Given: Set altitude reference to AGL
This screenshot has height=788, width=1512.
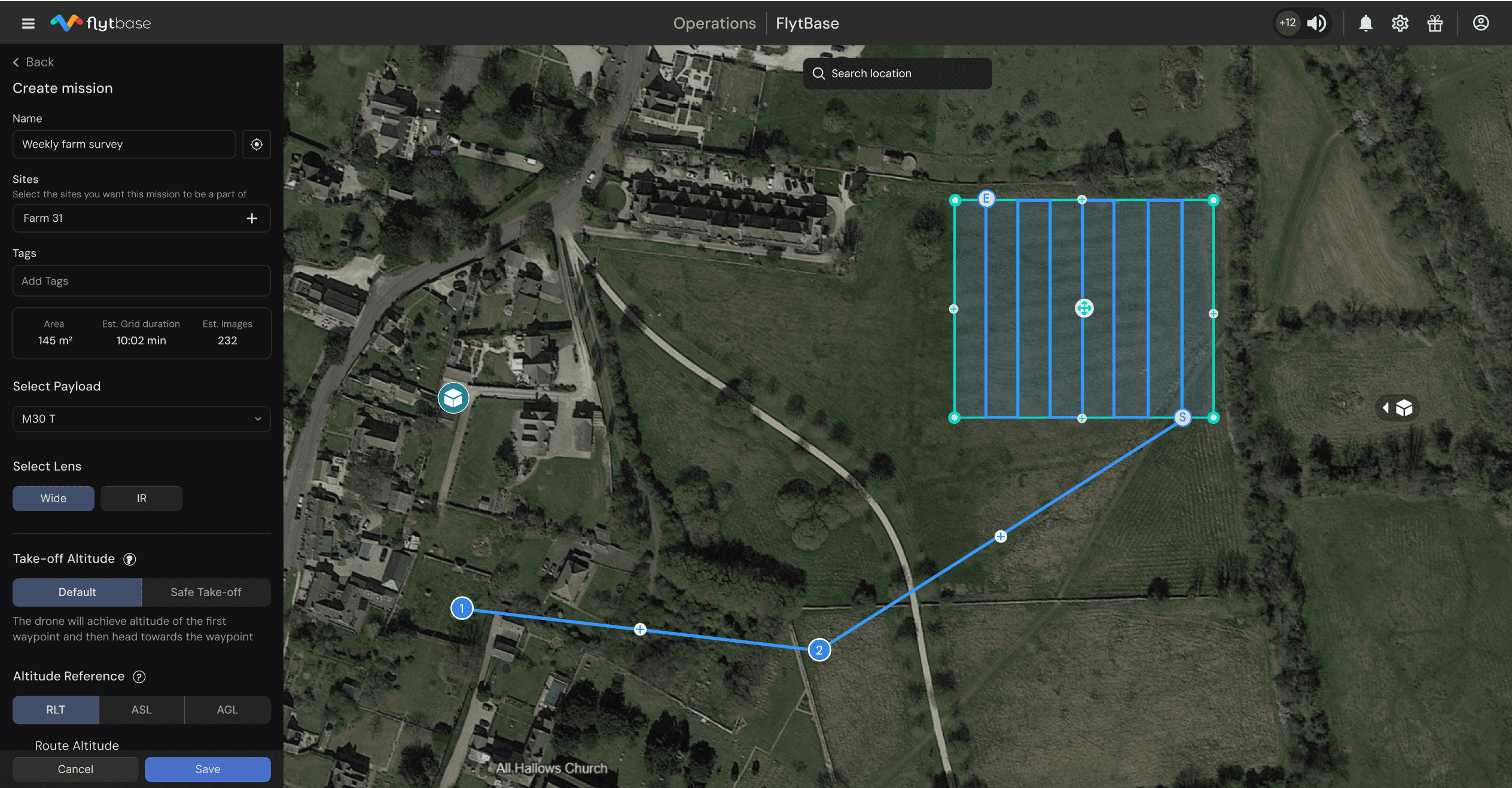Looking at the screenshot, I should 227,710.
